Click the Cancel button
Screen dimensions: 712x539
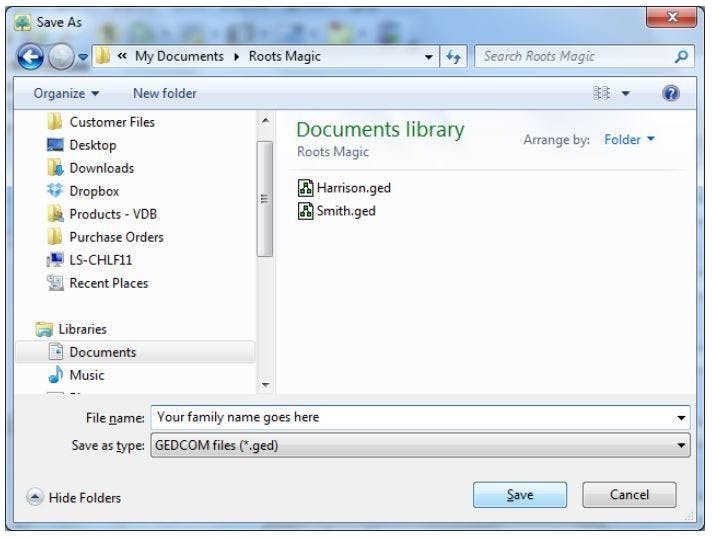tap(629, 495)
